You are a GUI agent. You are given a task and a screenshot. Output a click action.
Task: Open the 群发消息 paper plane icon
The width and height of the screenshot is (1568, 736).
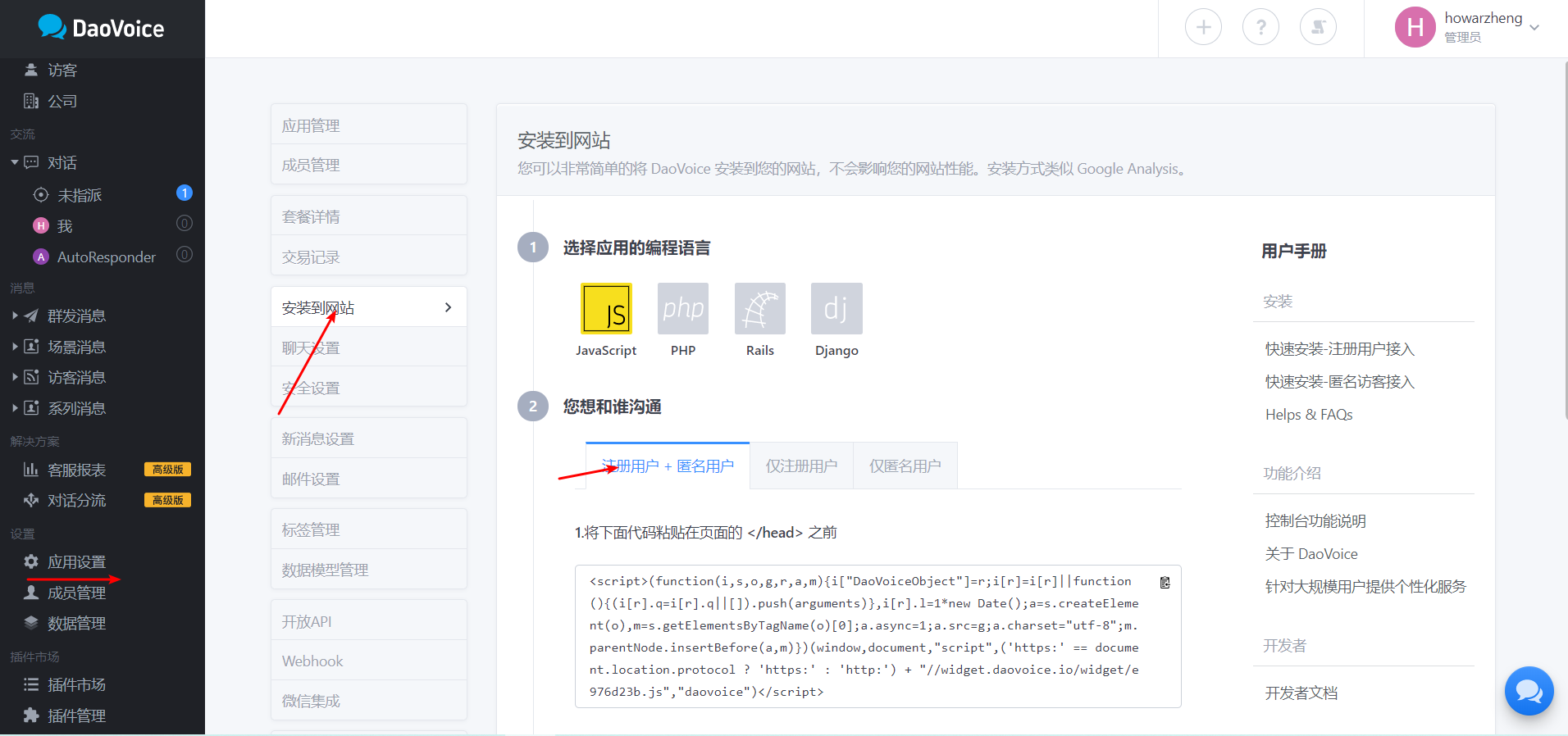(x=31, y=316)
